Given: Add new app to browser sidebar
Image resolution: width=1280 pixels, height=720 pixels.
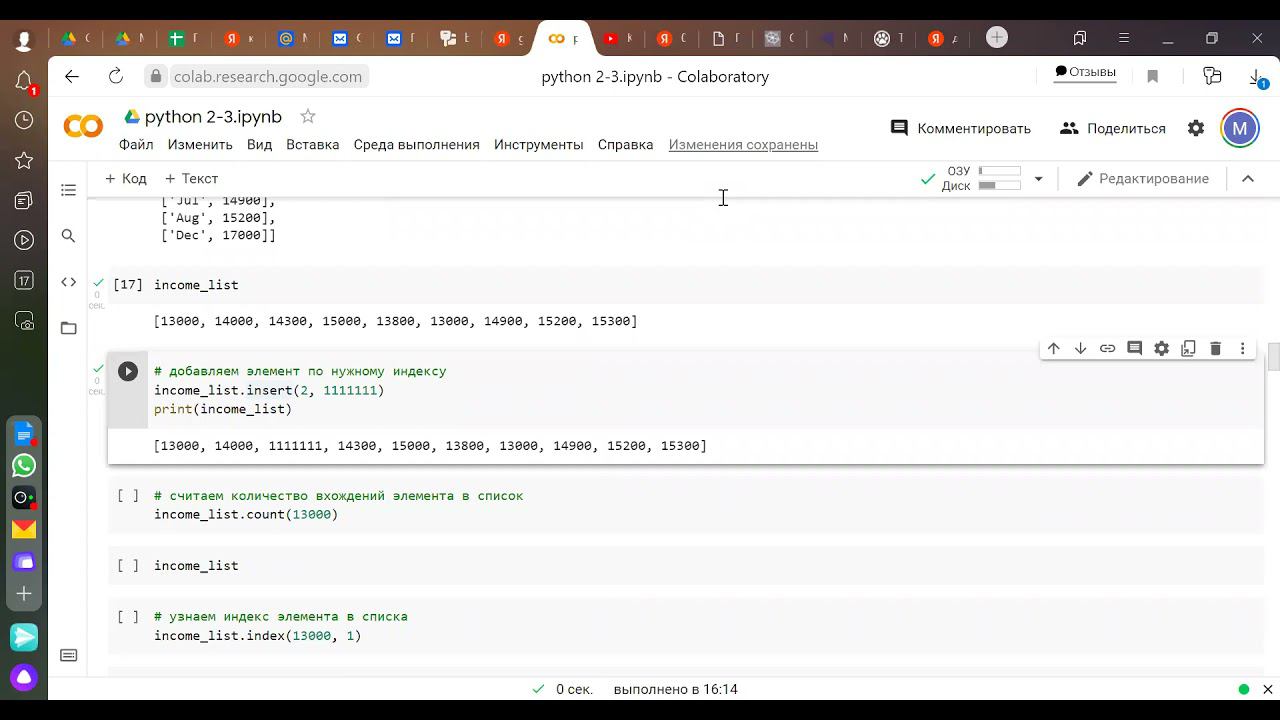Looking at the screenshot, I should pyautogui.click(x=24, y=594).
